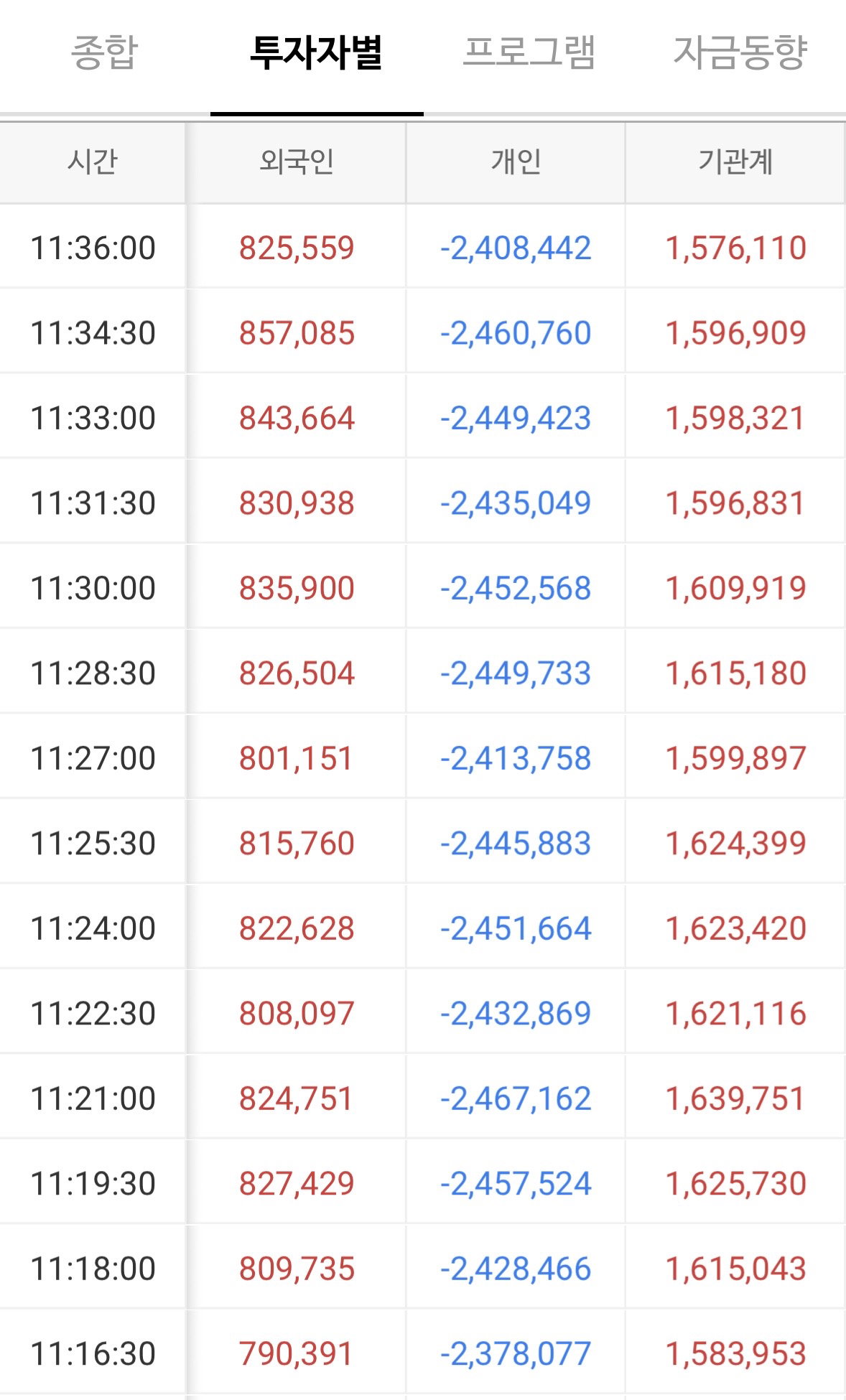The image size is (846, 1400).
Task: Tap foreign value 857,085
Action: click(297, 333)
